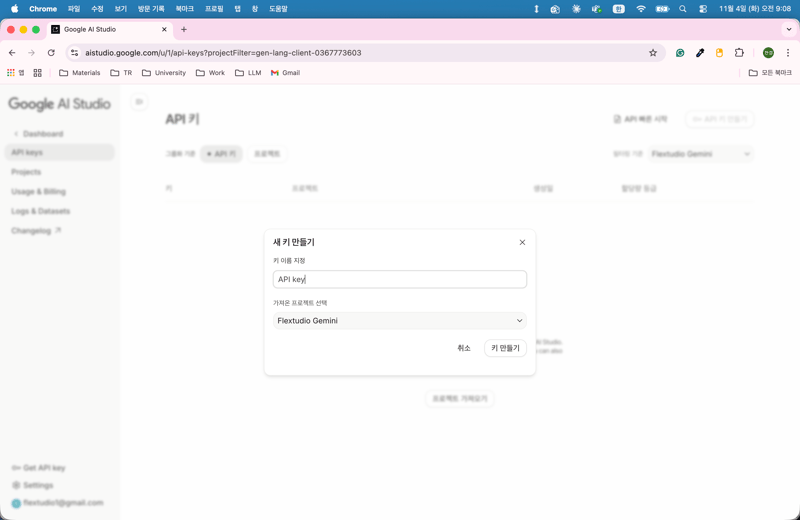
Task: Open the Flextudio Gemini project dropdown in dialog
Action: 399,320
